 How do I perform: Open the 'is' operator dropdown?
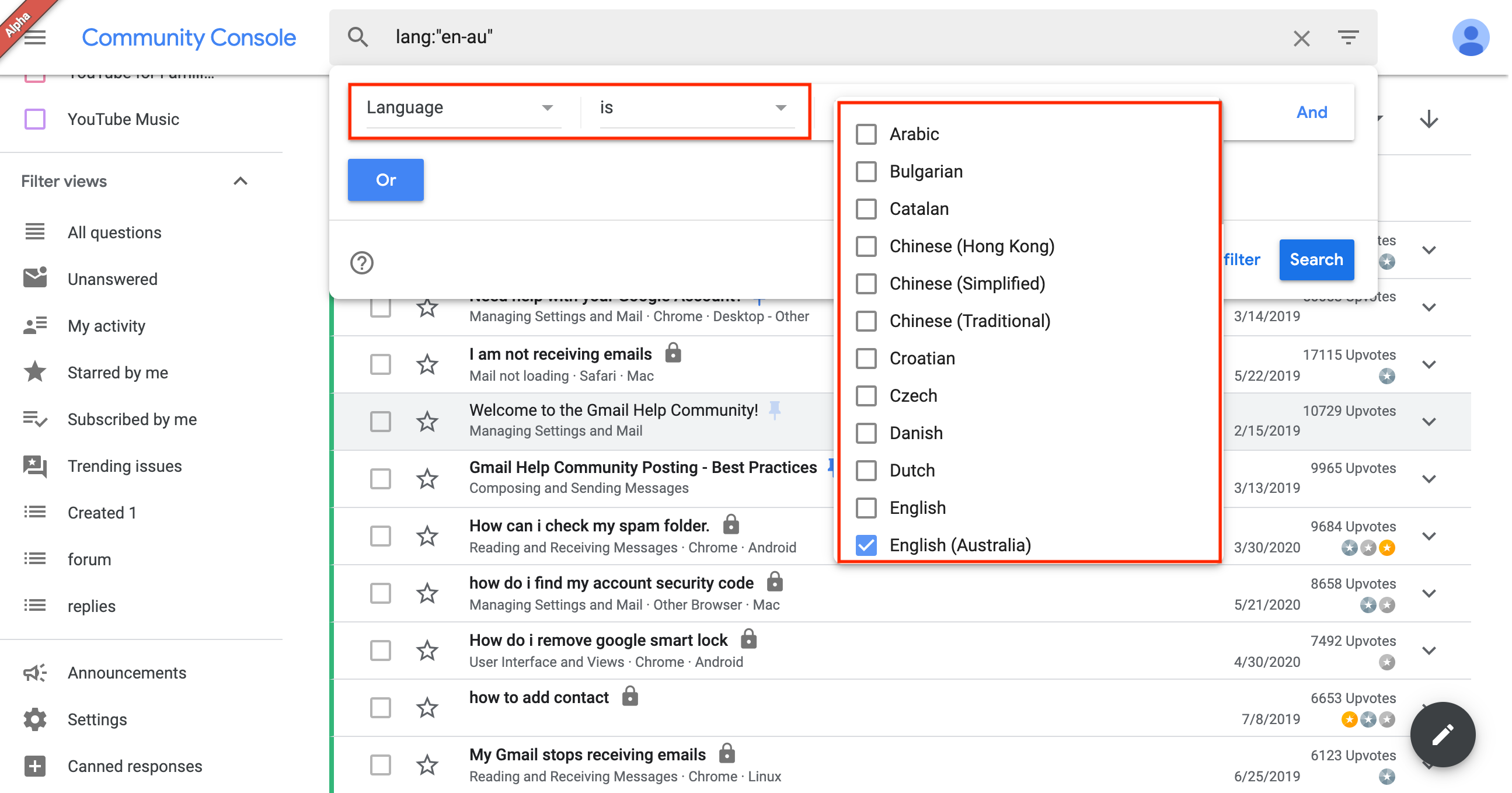(696, 108)
